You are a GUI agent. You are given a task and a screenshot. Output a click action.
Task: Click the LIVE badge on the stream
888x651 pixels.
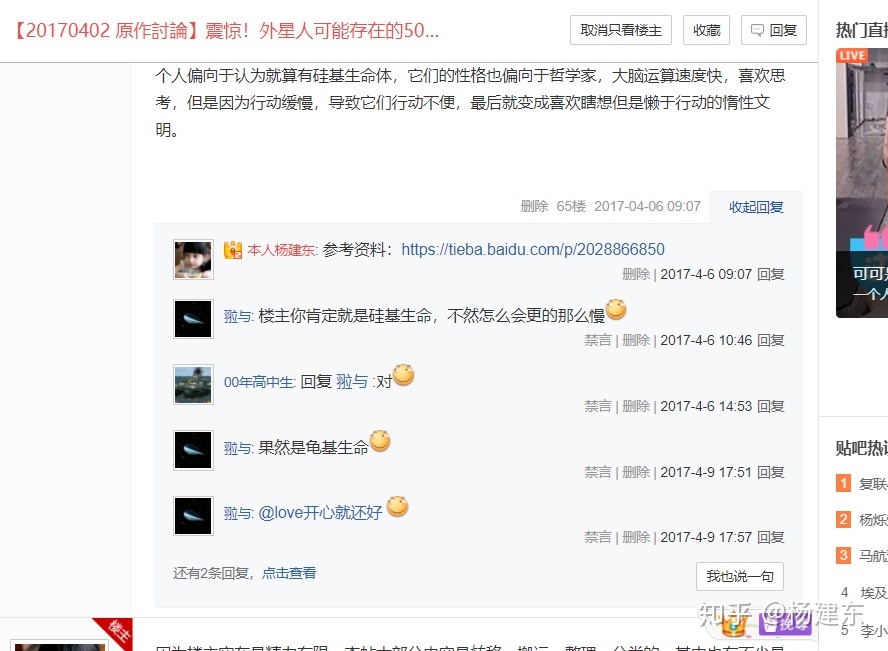click(852, 55)
